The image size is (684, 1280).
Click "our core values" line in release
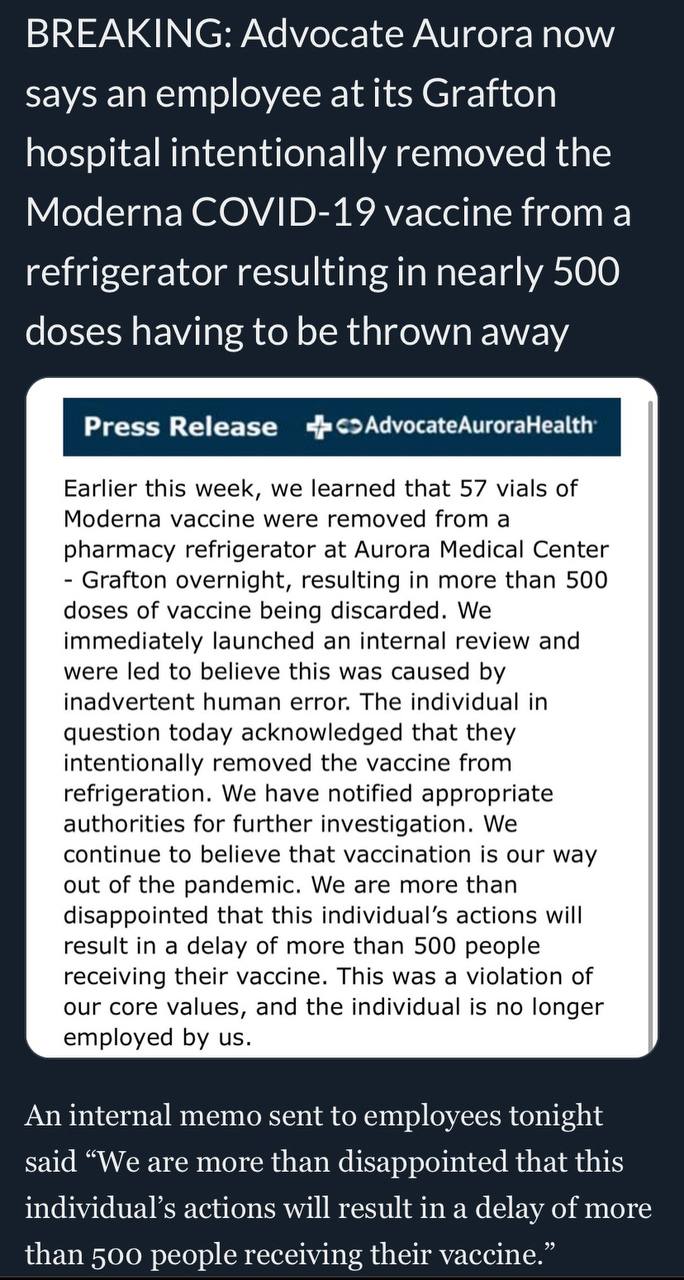(333, 1006)
